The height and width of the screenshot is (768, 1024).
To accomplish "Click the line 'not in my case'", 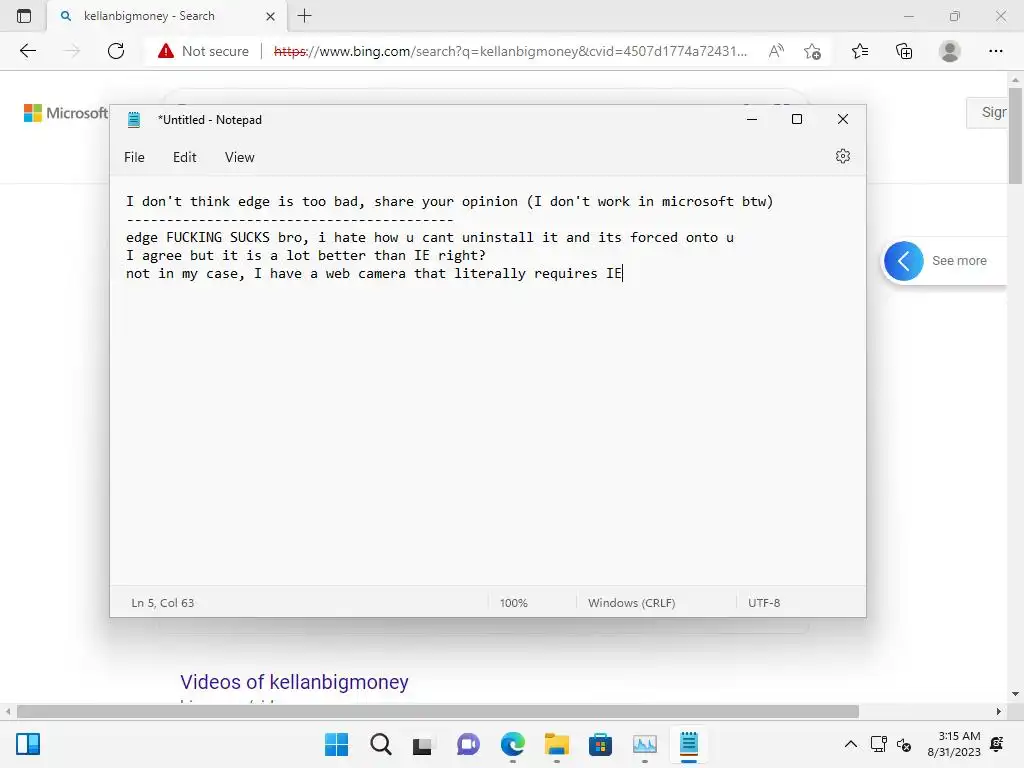I will pos(374,273).
